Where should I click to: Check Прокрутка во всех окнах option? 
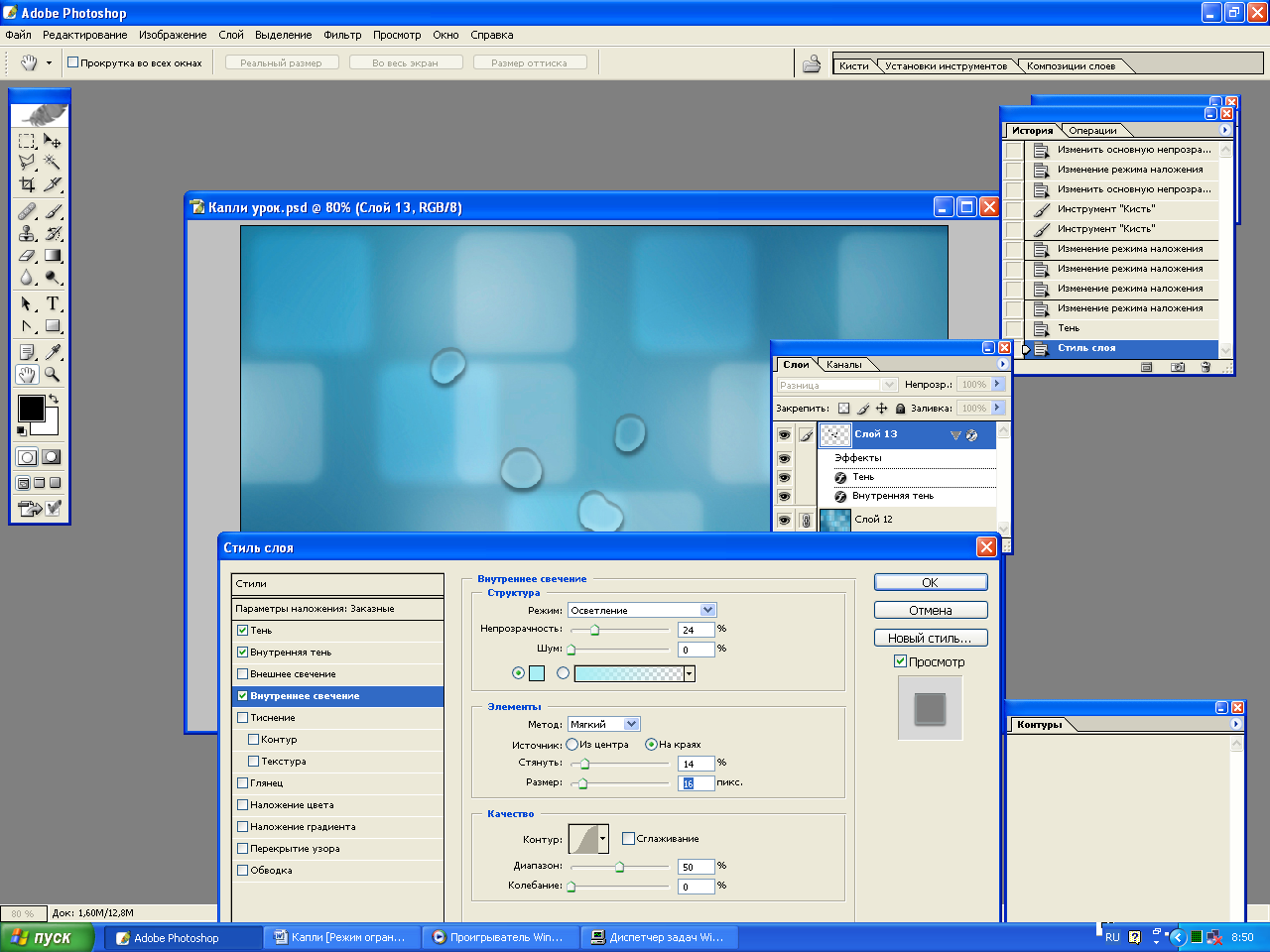(x=72, y=62)
